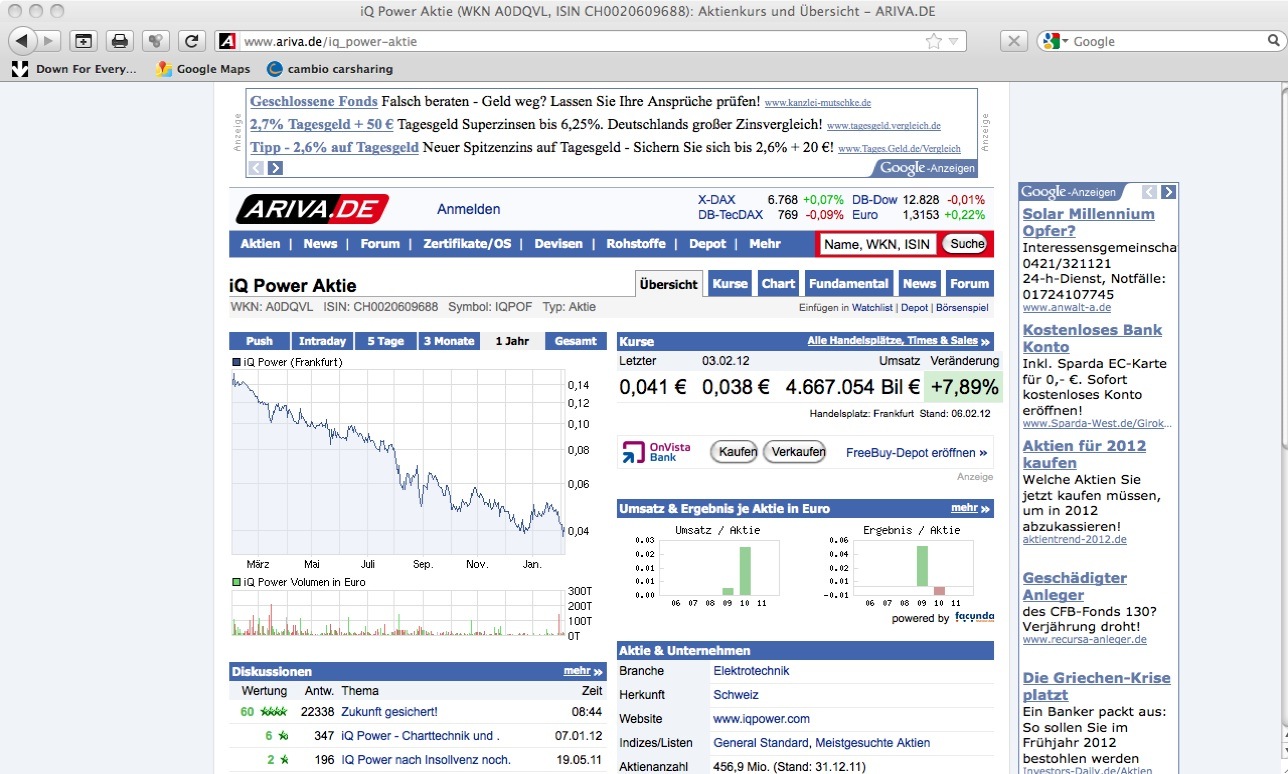
Task: Open the Elektrotechnik Branche link
Action: pyautogui.click(x=751, y=671)
